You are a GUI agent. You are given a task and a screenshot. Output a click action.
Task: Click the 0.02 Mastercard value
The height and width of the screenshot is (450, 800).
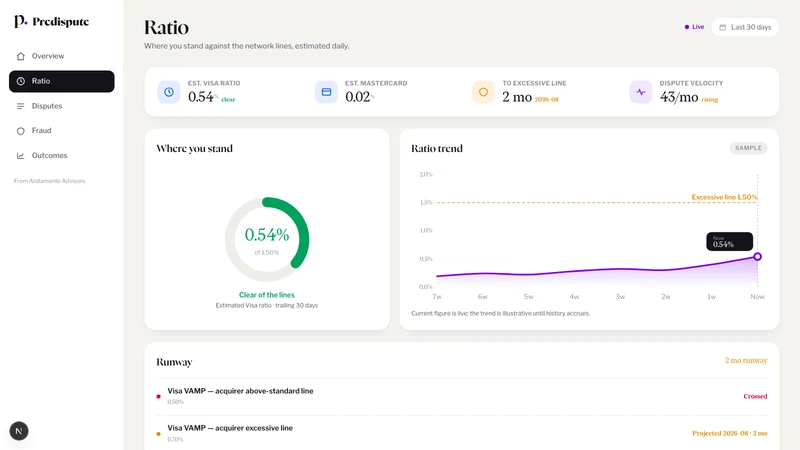[358, 97]
